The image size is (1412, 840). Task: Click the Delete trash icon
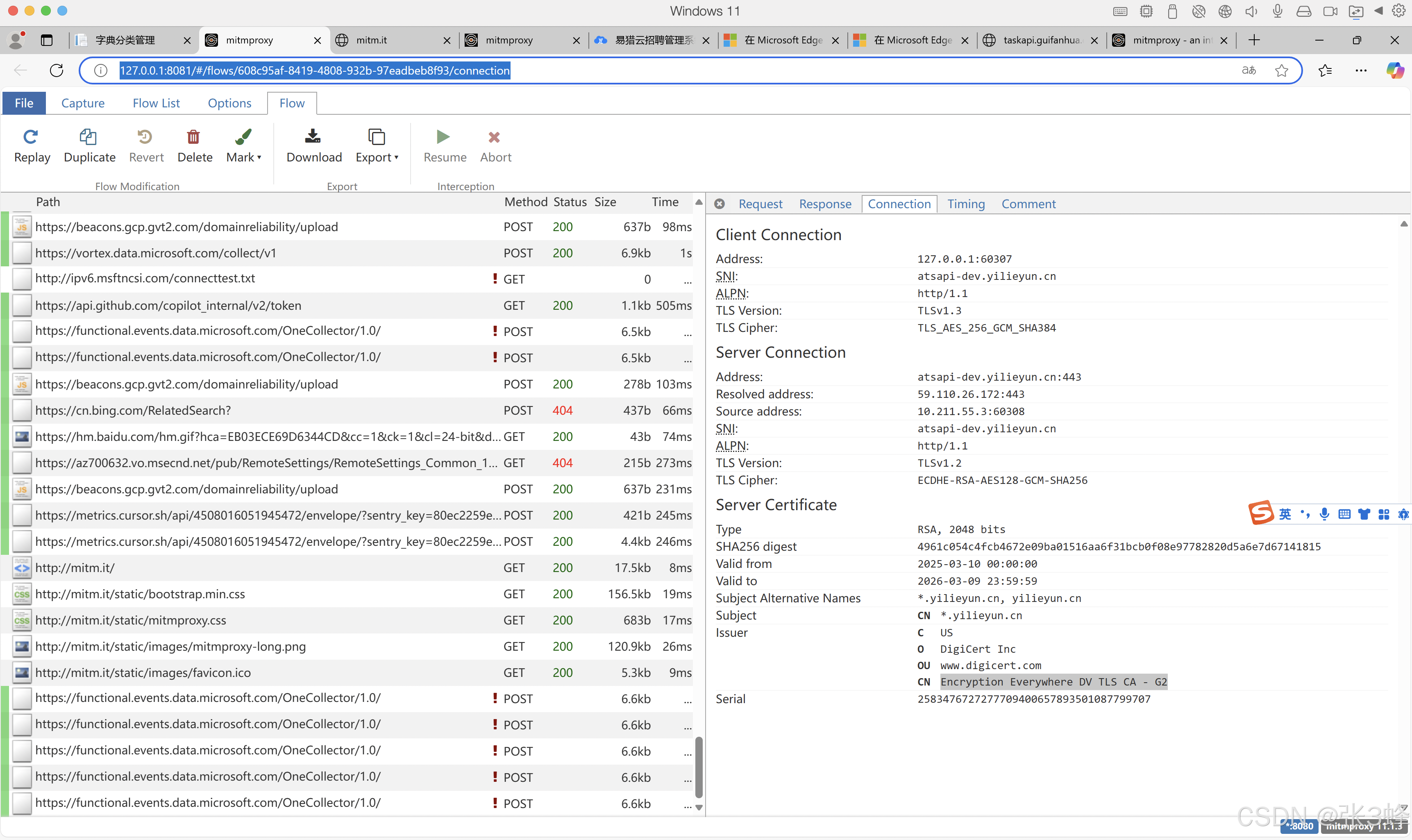193,137
